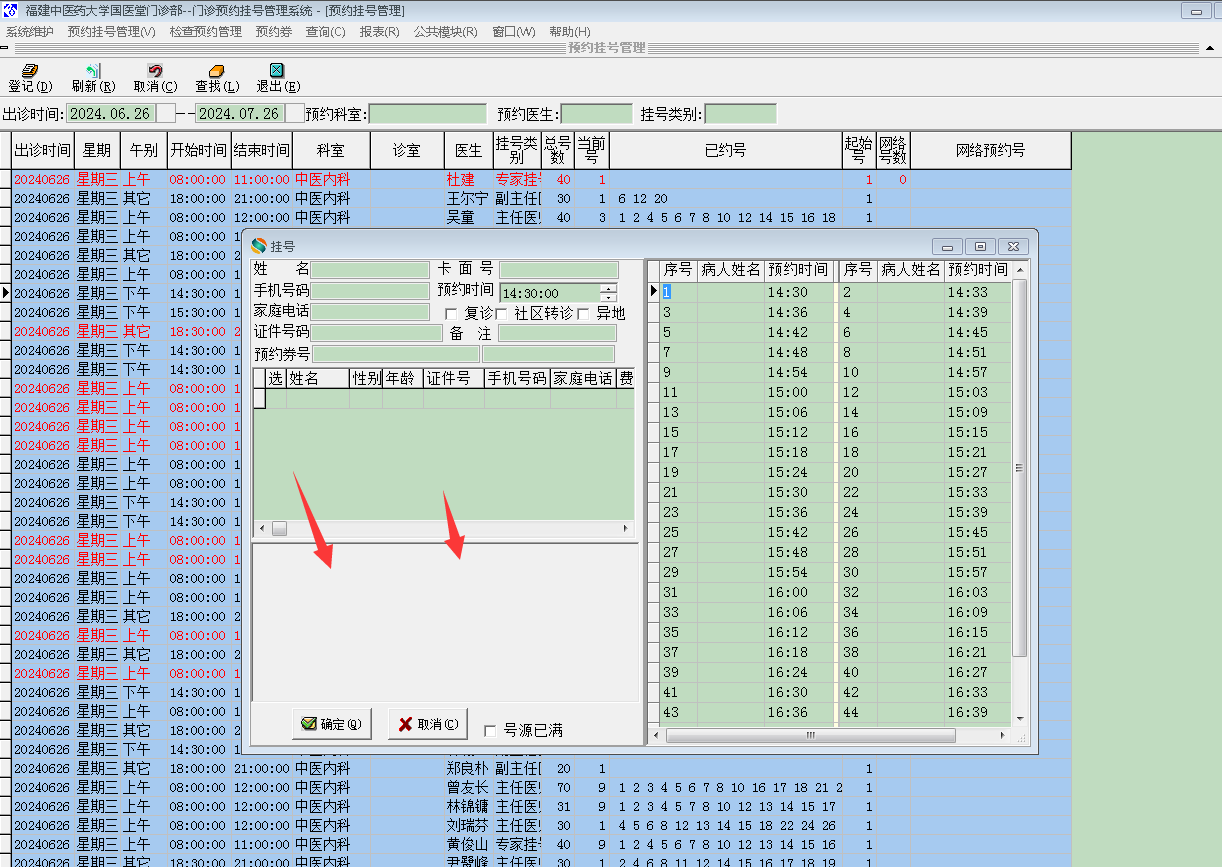Image resolution: width=1222 pixels, height=867 pixels.
Task: Close the 挂号 dialog window
Action: tap(1013, 246)
